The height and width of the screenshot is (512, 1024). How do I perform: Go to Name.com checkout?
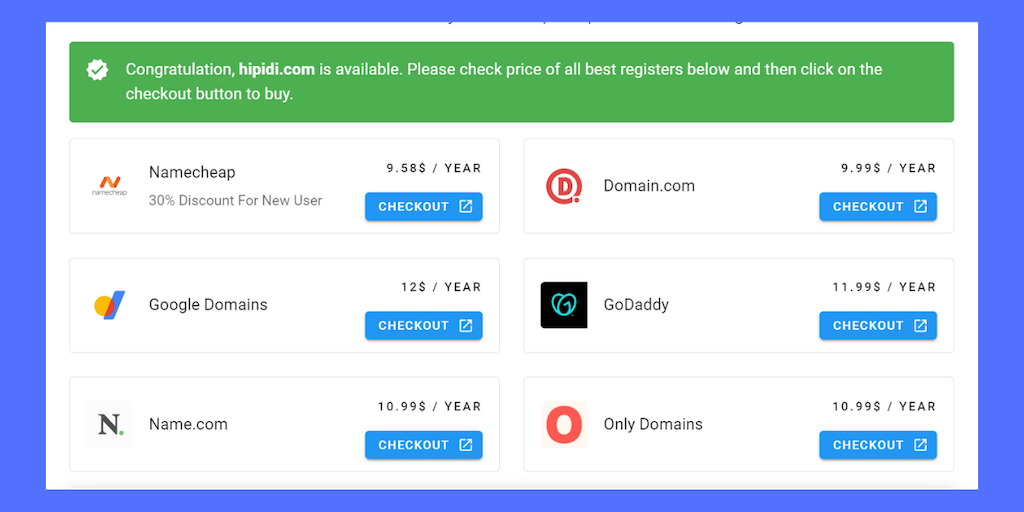pos(423,445)
